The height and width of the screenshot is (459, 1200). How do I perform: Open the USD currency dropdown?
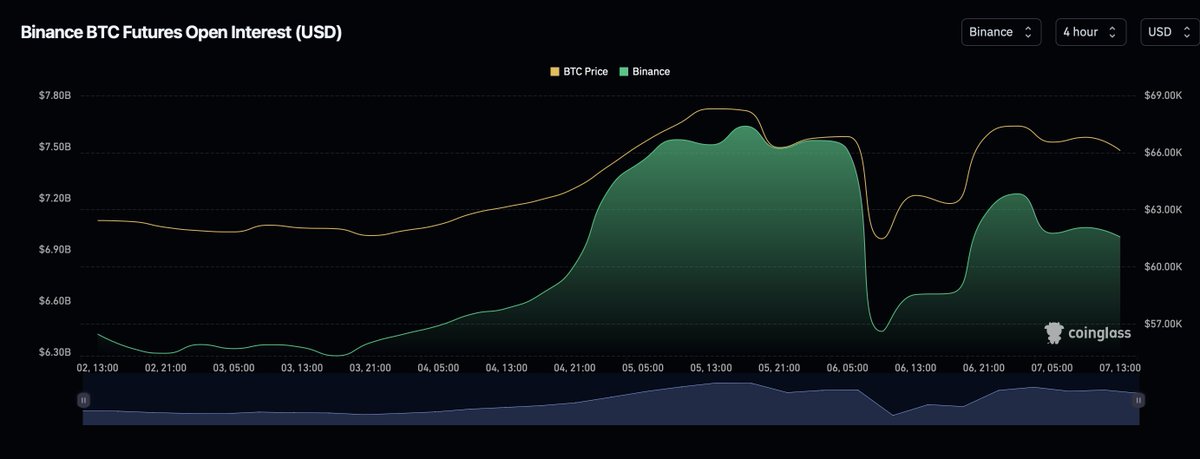point(1170,32)
